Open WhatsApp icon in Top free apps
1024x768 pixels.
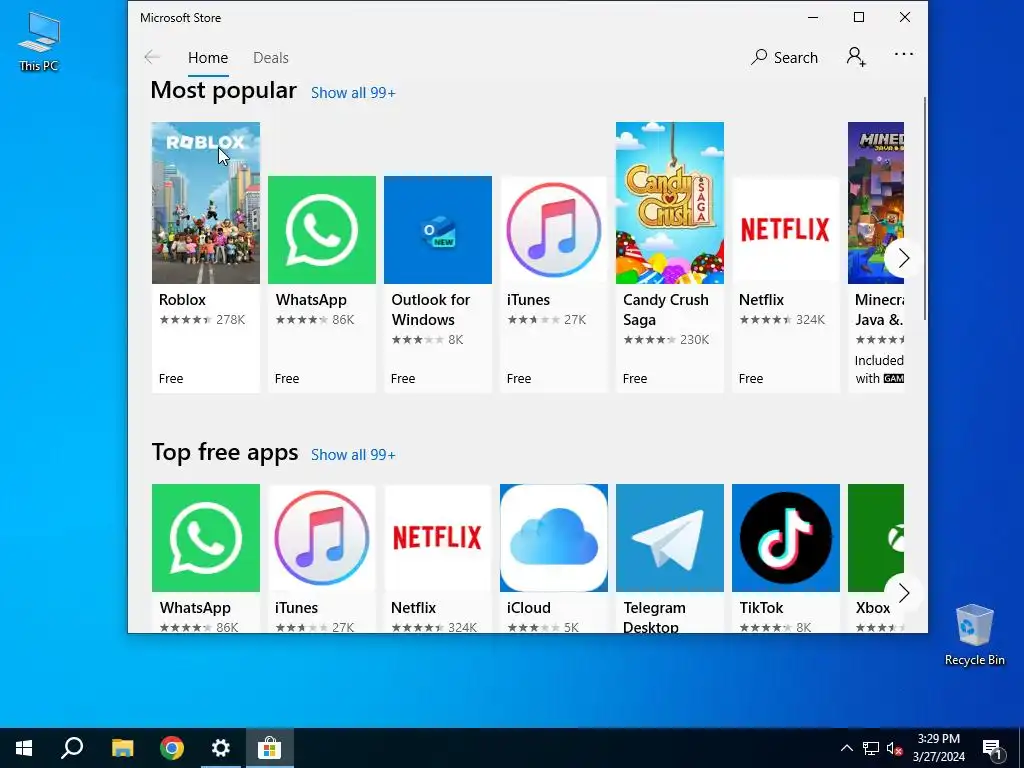click(206, 537)
